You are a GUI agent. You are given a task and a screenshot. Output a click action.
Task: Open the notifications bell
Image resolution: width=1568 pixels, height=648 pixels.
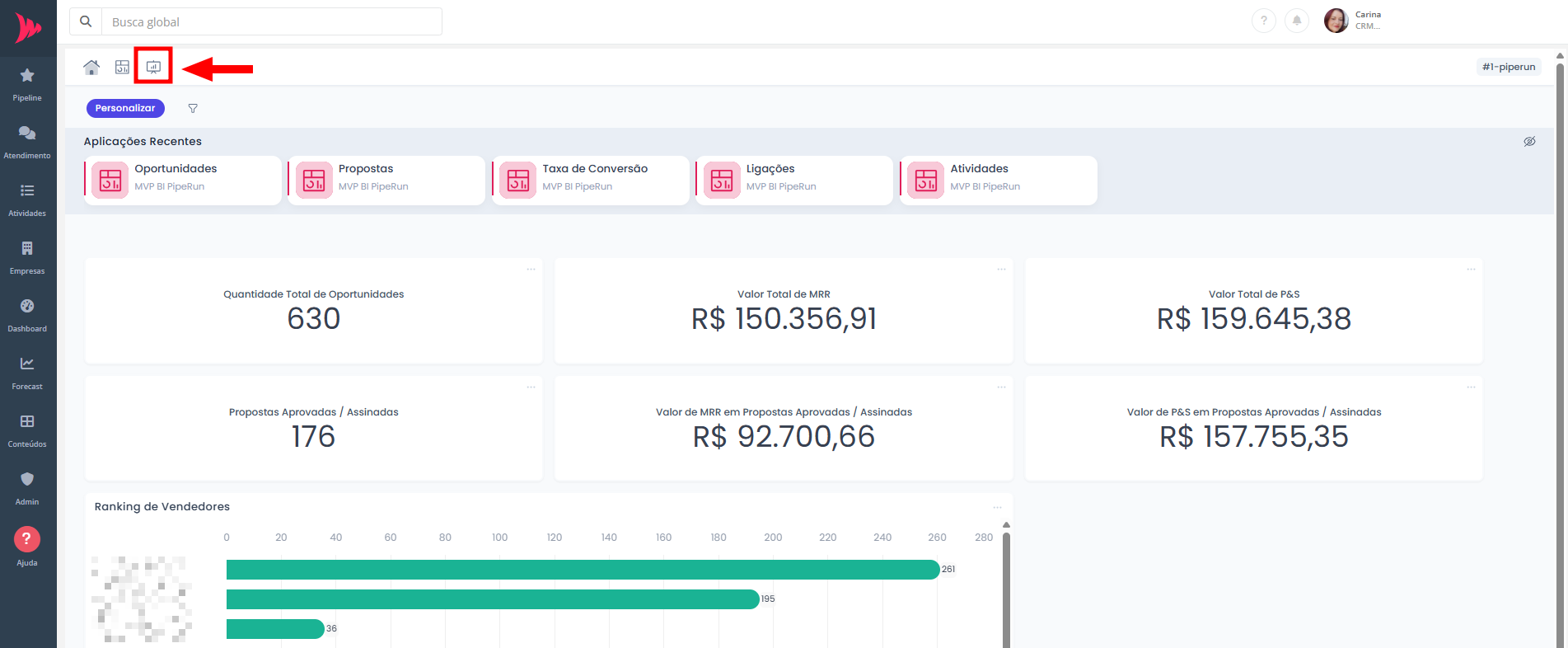(x=1297, y=21)
